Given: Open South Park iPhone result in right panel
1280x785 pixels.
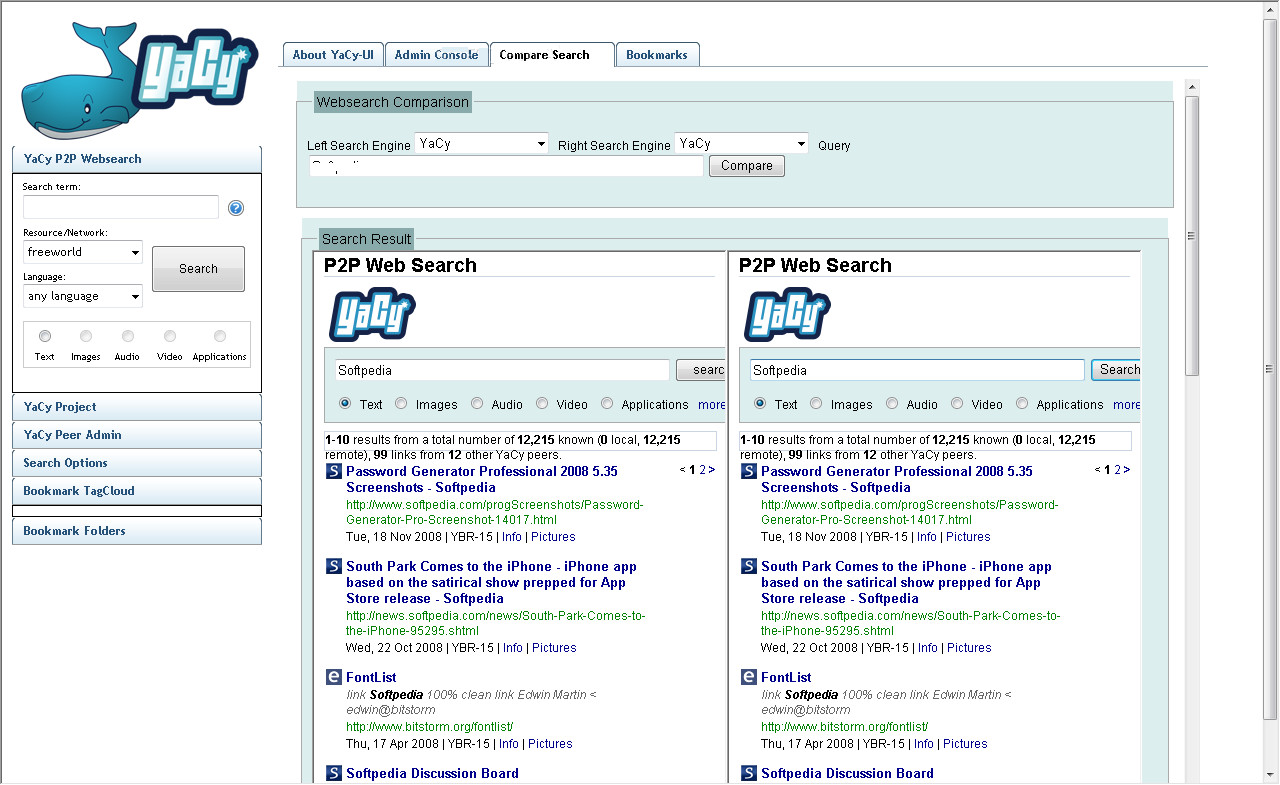Looking at the screenshot, I should click(906, 582).
